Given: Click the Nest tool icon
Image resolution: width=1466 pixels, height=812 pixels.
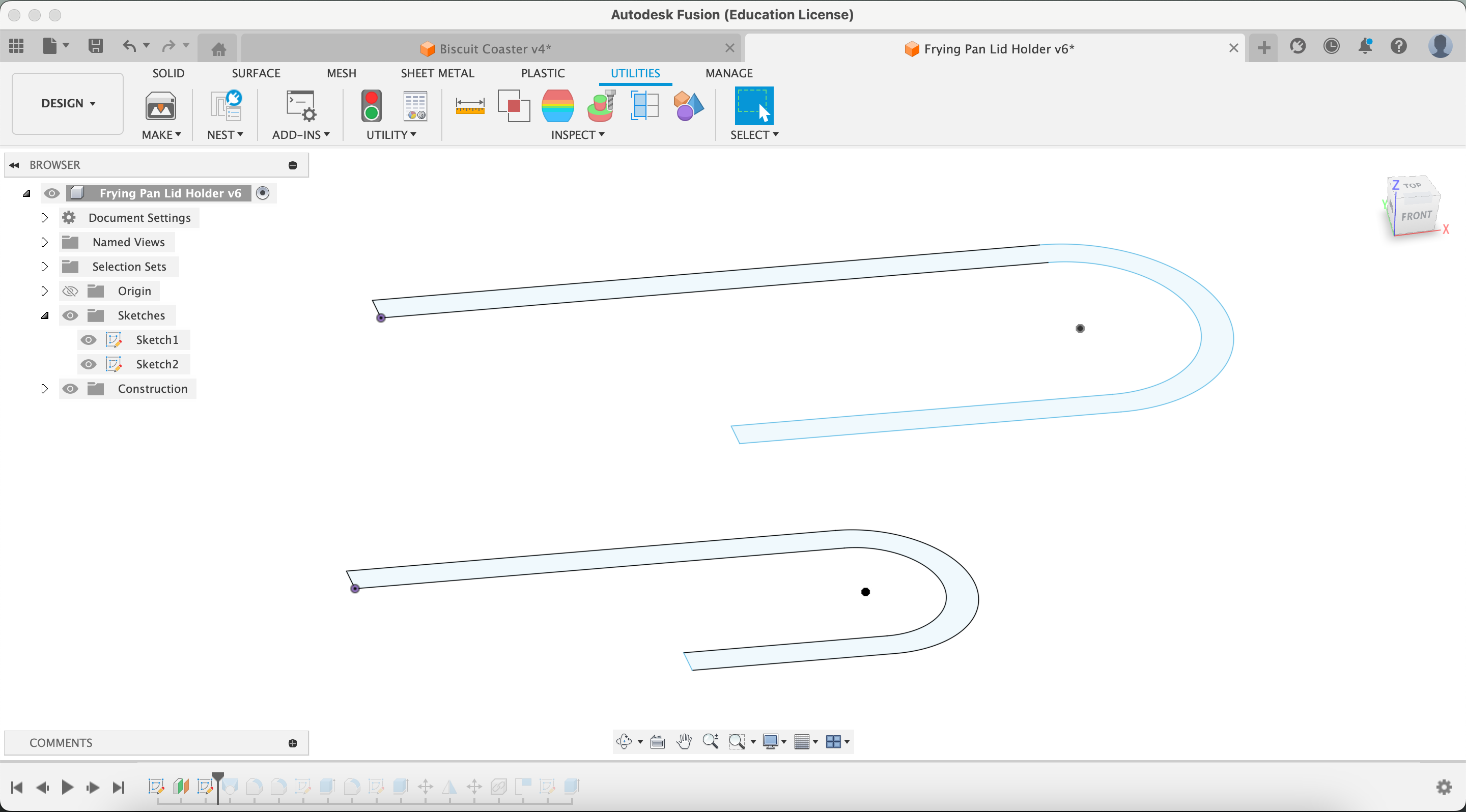Looking at the screenshot, I should [x=226, y=106].
